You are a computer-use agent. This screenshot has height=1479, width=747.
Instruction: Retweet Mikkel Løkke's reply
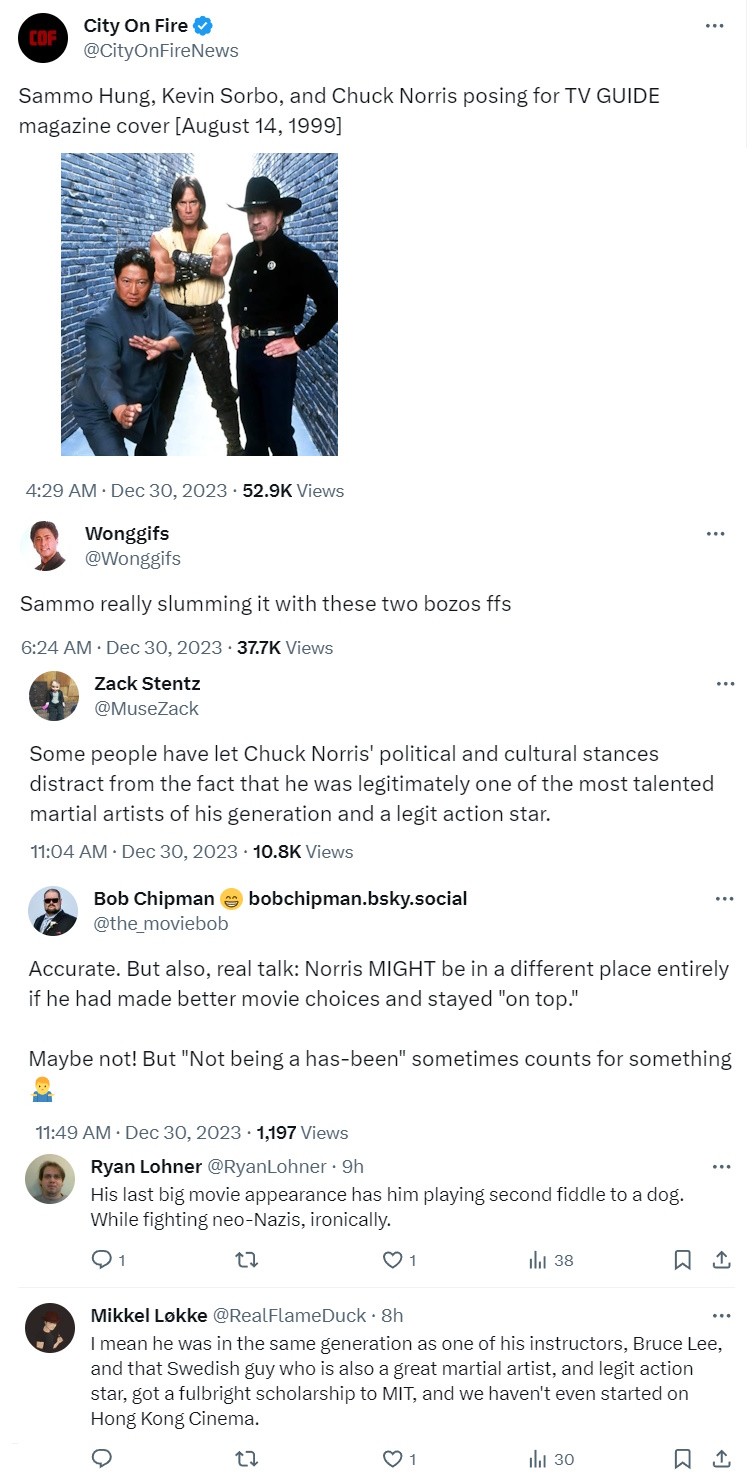245,1459
